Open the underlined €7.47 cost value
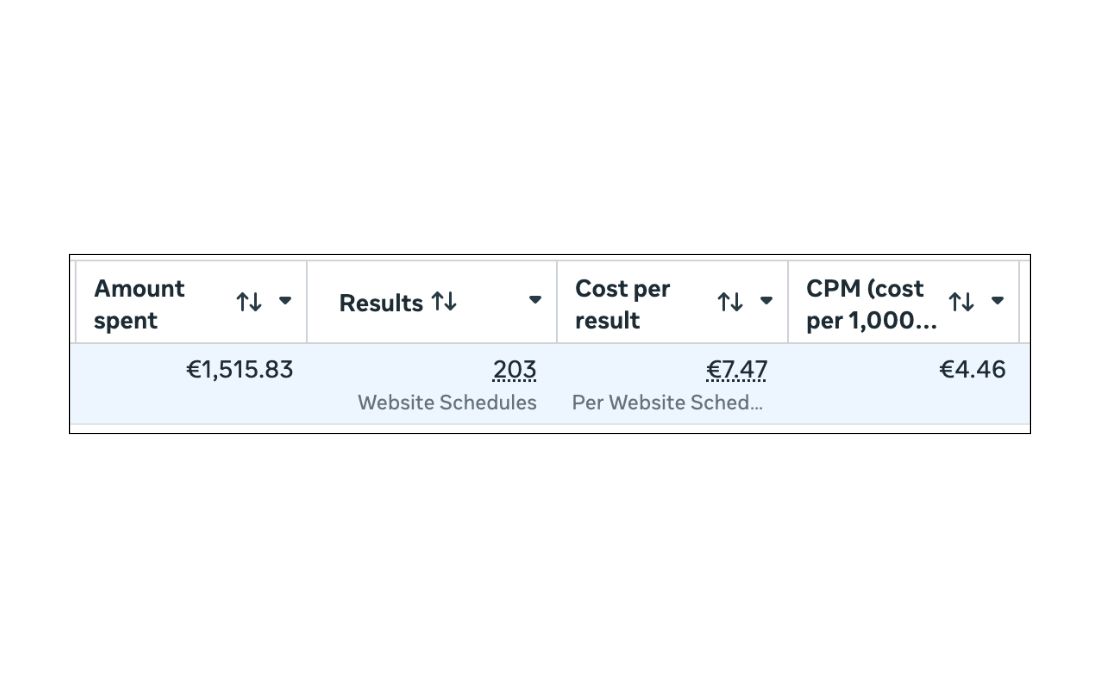1100x688 pixels. [737, 370]
